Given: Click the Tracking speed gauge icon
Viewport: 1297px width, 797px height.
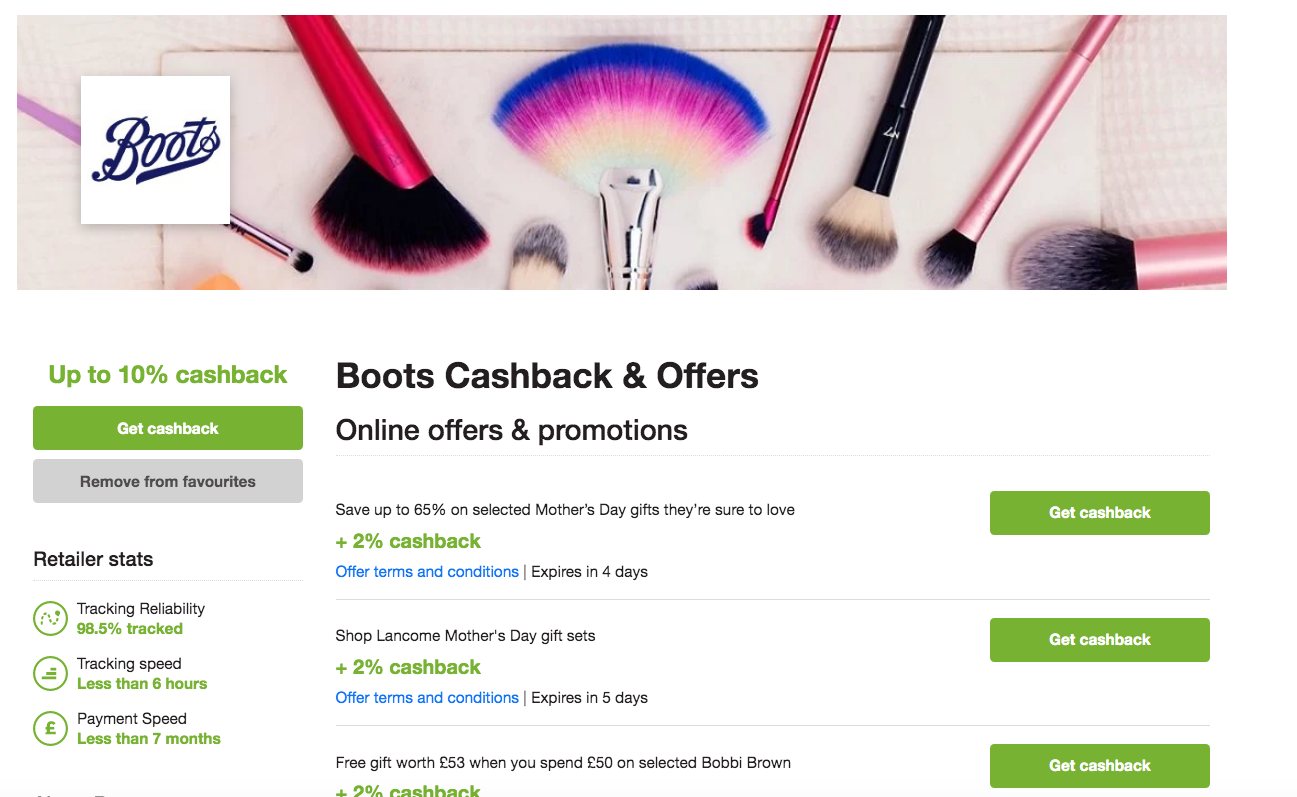Looking at the screenshot, I should click(50, 673).
